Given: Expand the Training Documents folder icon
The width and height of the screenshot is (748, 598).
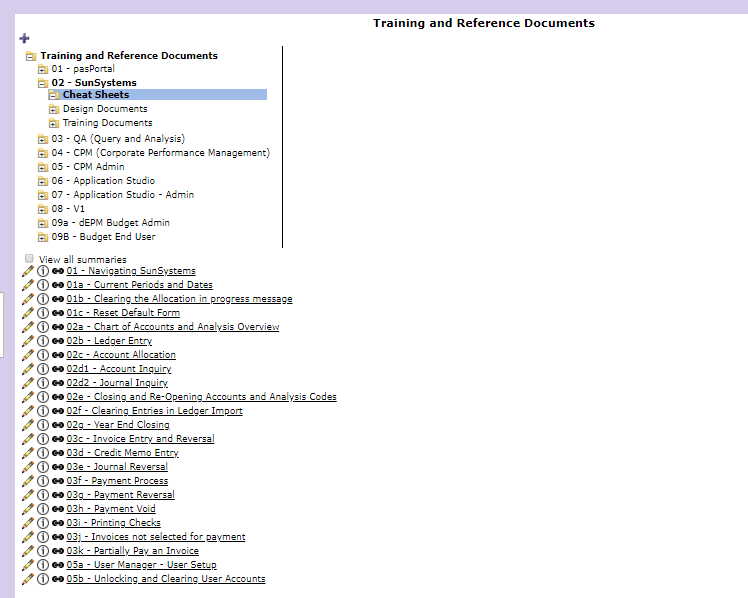Looking at the screenshot, I should tap(54, 124).
